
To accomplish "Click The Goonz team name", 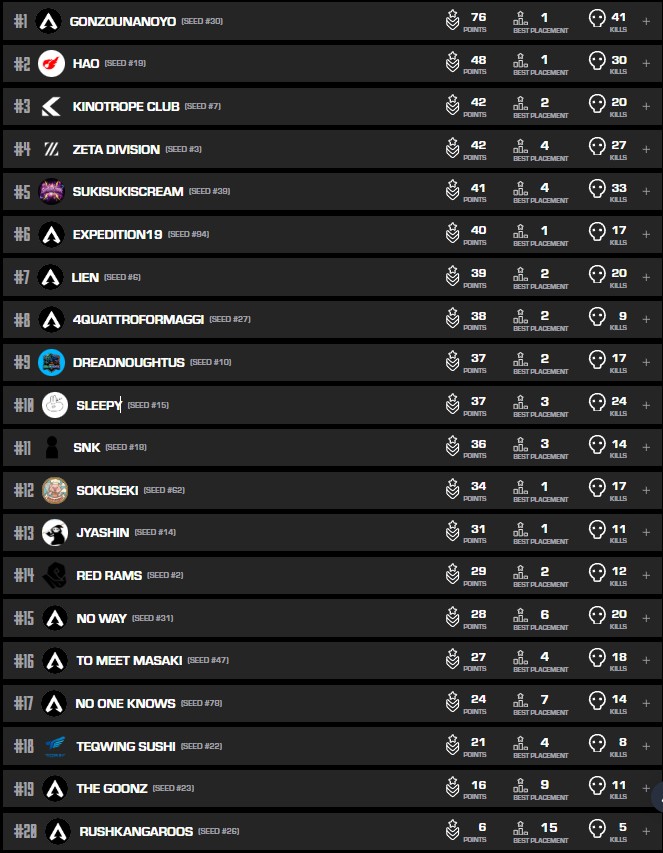I will coord(112,788).
